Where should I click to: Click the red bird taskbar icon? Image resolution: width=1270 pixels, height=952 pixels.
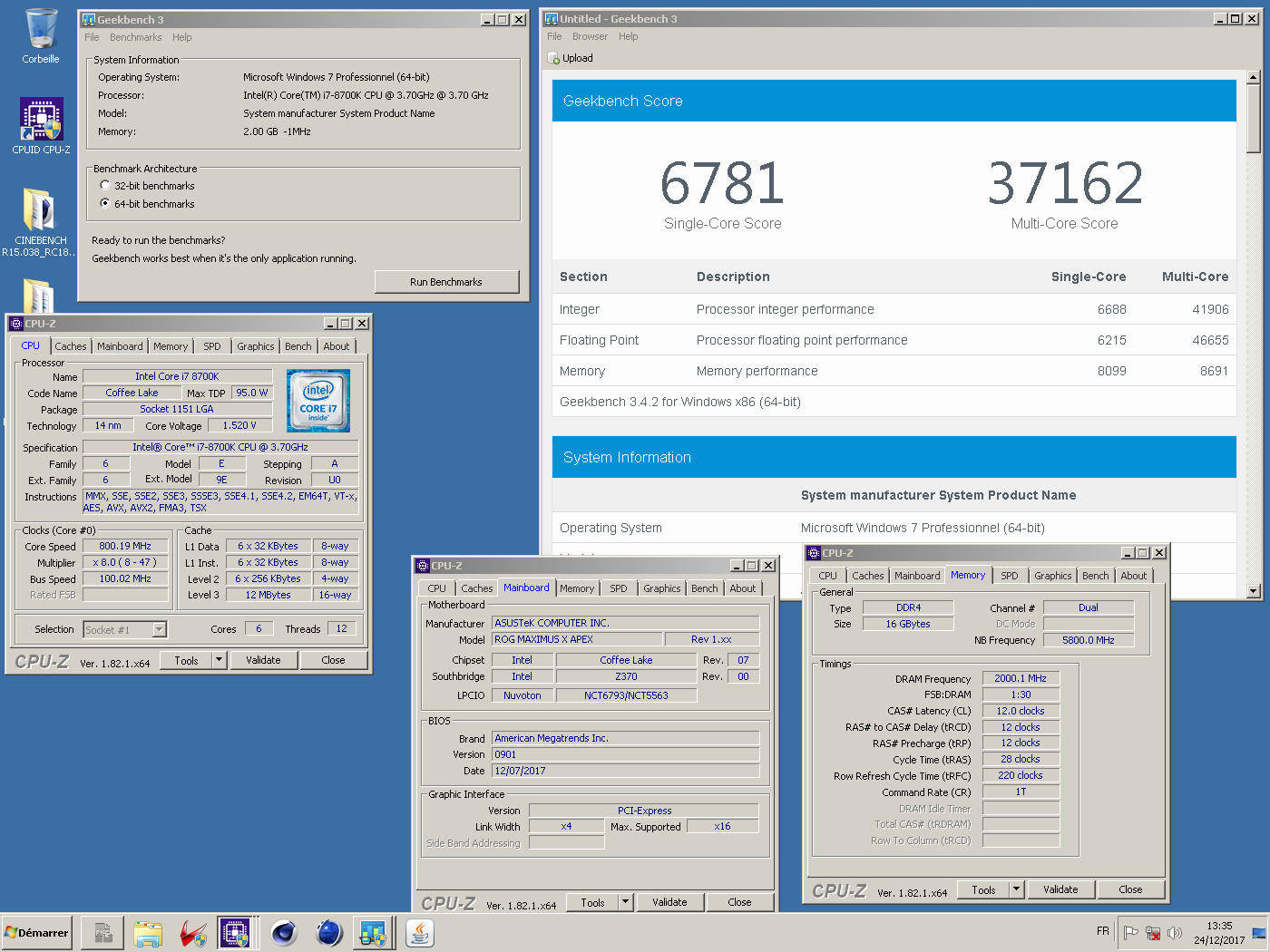tap(192, 933)
